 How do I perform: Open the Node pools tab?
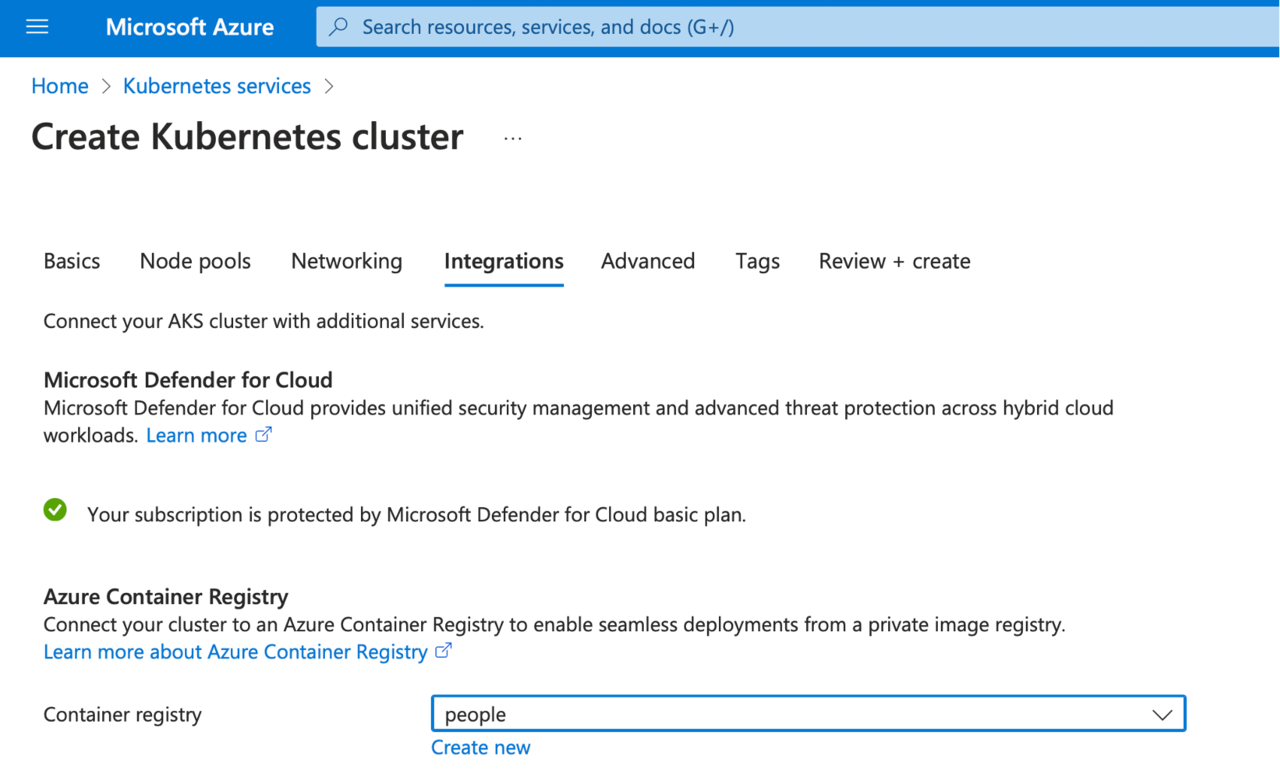pos(195,261)
